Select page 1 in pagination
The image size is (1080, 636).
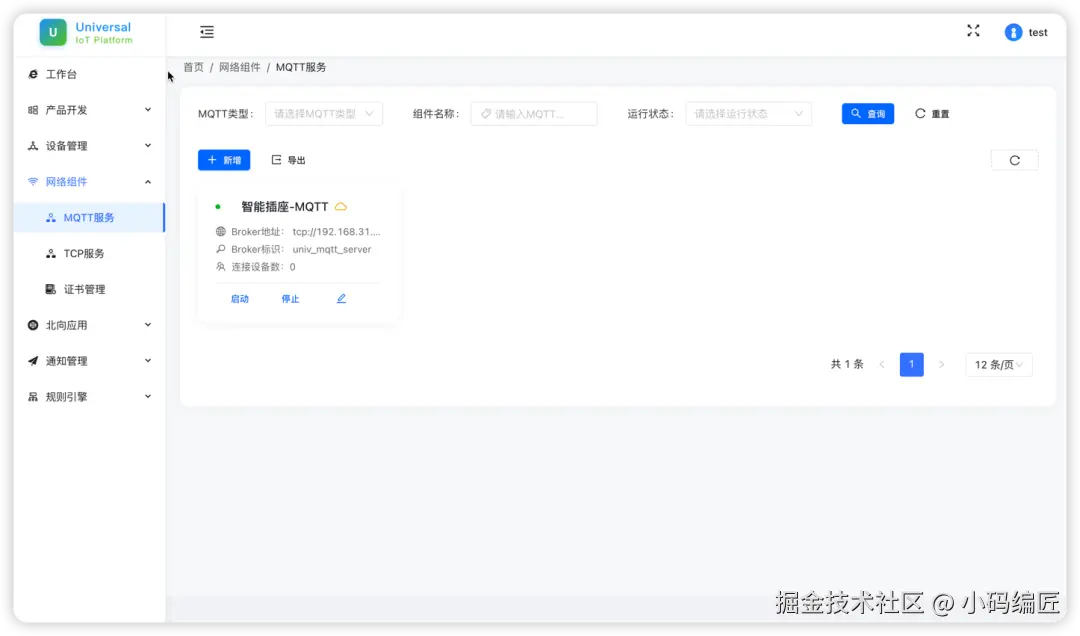click(x=911, y=365)
